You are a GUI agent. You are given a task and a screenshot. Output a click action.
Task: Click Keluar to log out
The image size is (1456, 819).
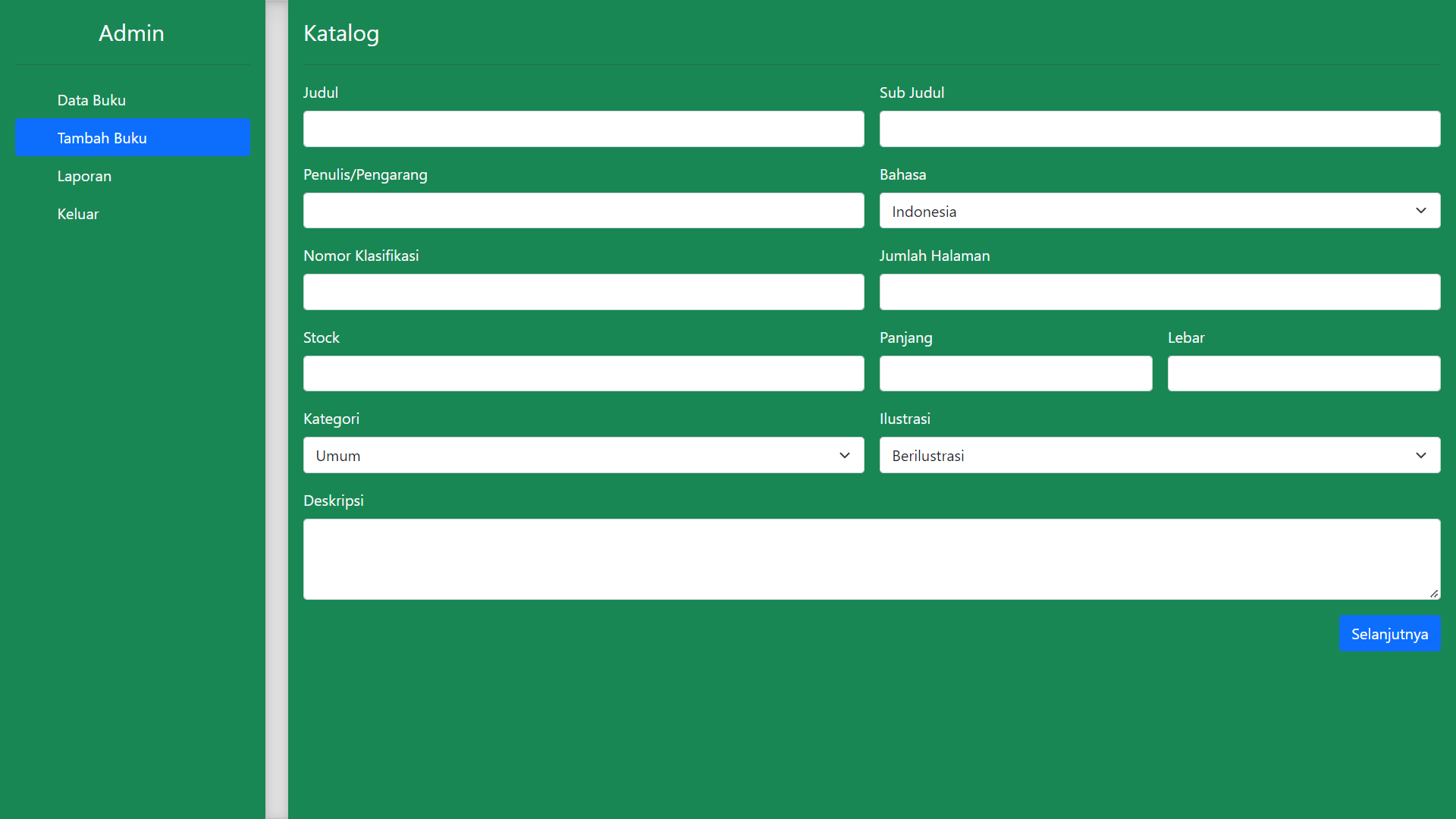pyautogui.click(x=132, y=214)
